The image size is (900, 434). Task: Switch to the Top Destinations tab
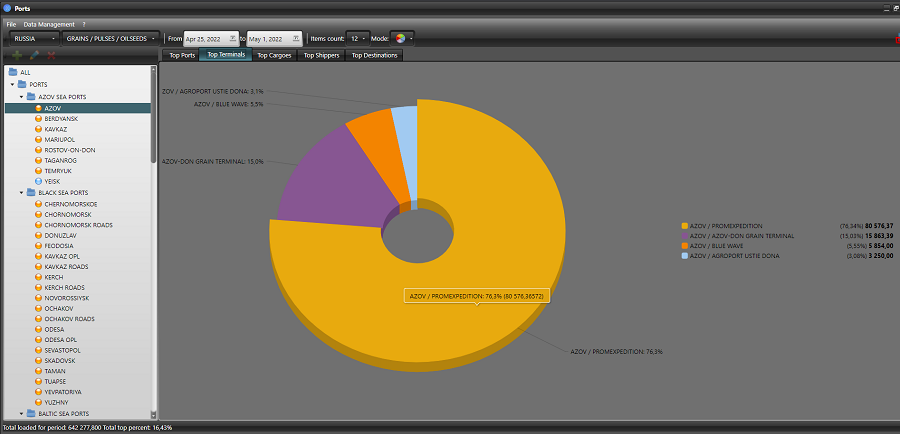pyautogui.click(x=374, y=56)
